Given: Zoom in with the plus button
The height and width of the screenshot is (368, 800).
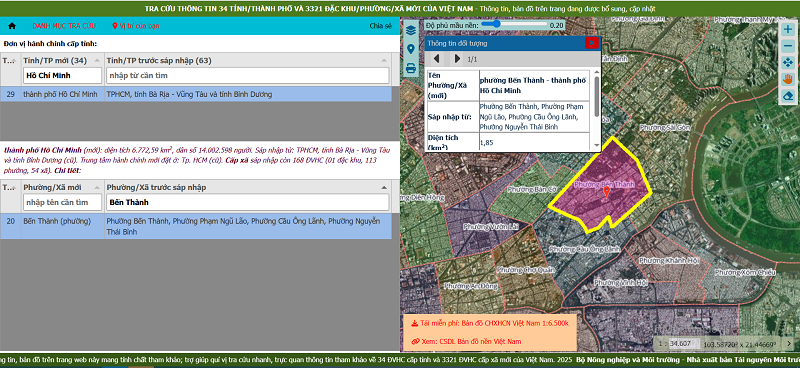Looking at the screenshot, I should pos(788,29).
